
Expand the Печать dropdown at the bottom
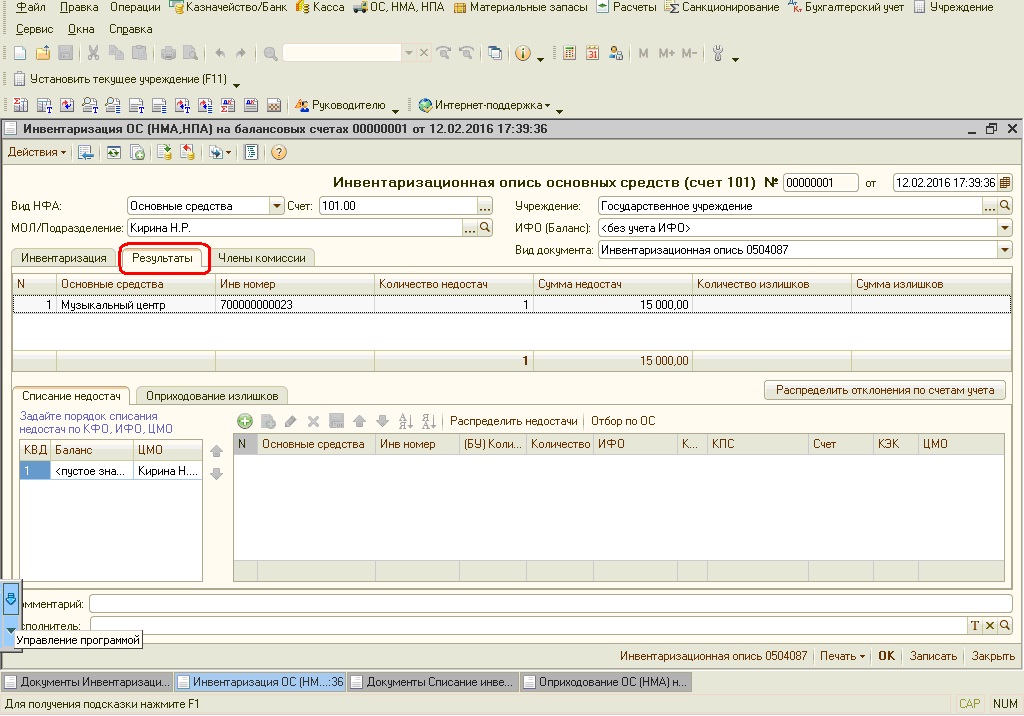pos(842,657)
